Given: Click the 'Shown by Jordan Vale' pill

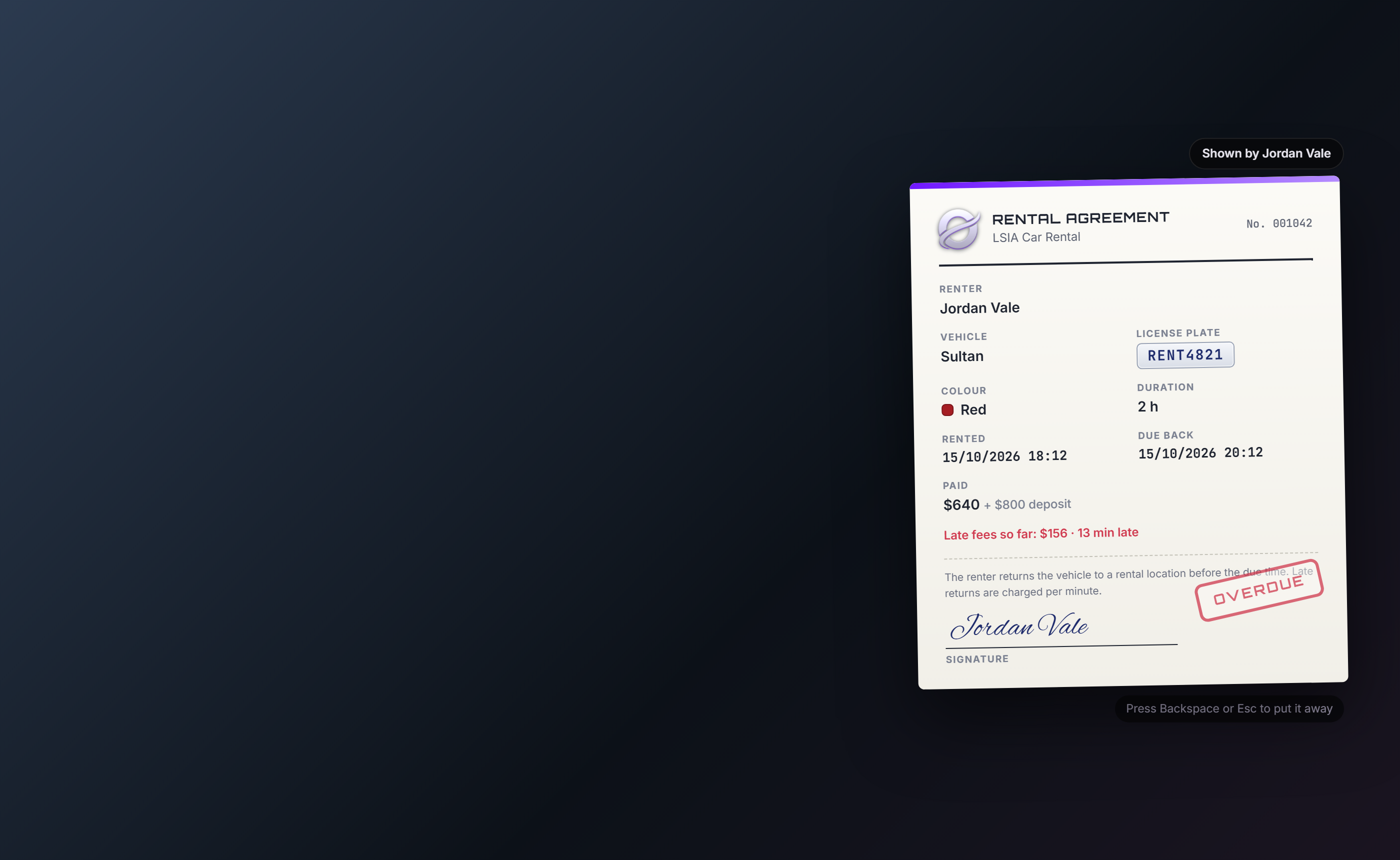Looking at the screenshot, I should 1266,153.
